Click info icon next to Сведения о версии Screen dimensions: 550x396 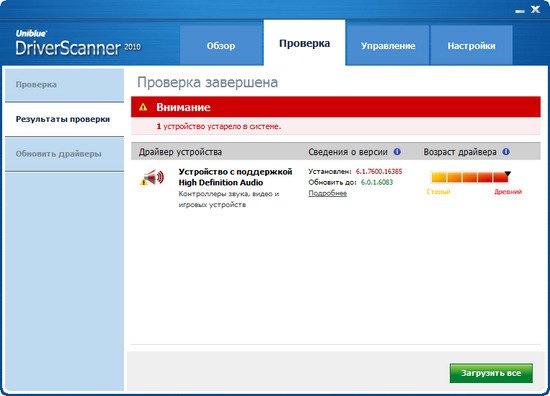[x=397, y=152]
